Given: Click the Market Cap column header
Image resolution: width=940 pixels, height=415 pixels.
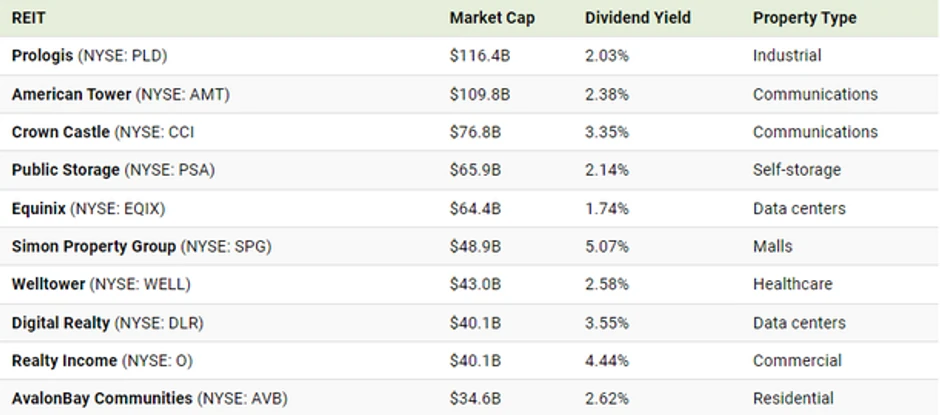Looking at the screenshot, I should [491, 18].
